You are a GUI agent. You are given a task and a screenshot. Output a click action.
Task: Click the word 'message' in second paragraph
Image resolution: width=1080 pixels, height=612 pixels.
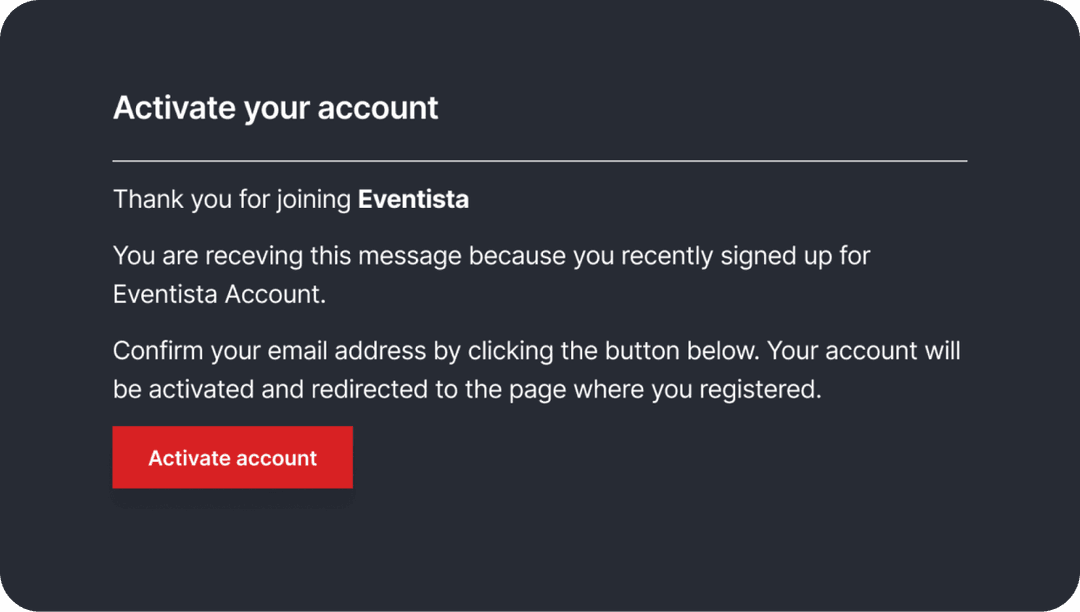(x=409, y=256)
